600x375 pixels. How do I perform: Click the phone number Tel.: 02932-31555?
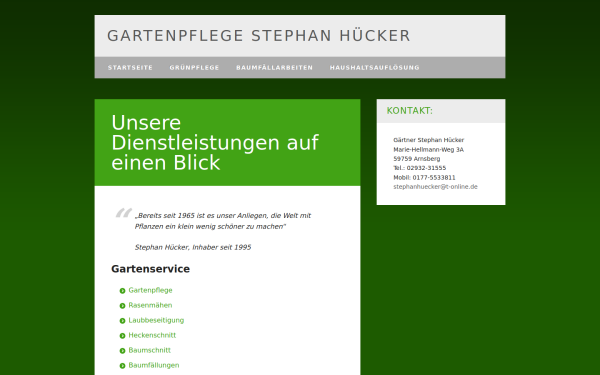pyautogui.click(x=420, y=168)
